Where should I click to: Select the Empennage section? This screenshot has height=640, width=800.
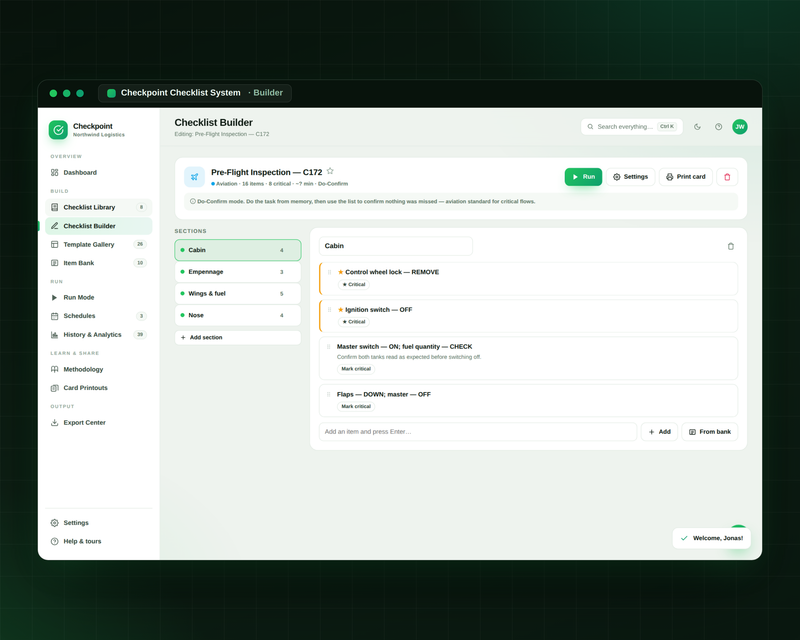tap(238, 272)
